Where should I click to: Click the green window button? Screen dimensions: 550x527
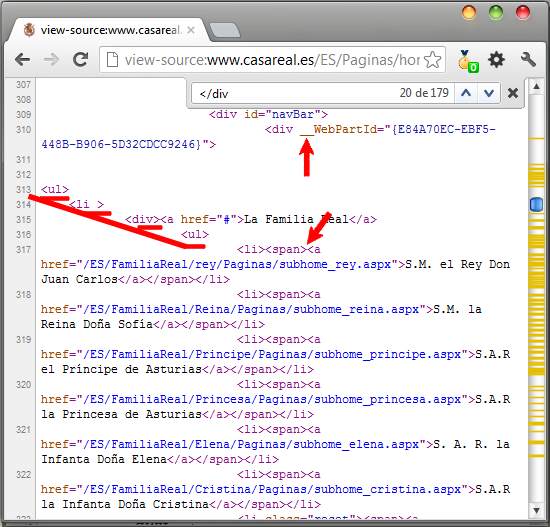496,13
